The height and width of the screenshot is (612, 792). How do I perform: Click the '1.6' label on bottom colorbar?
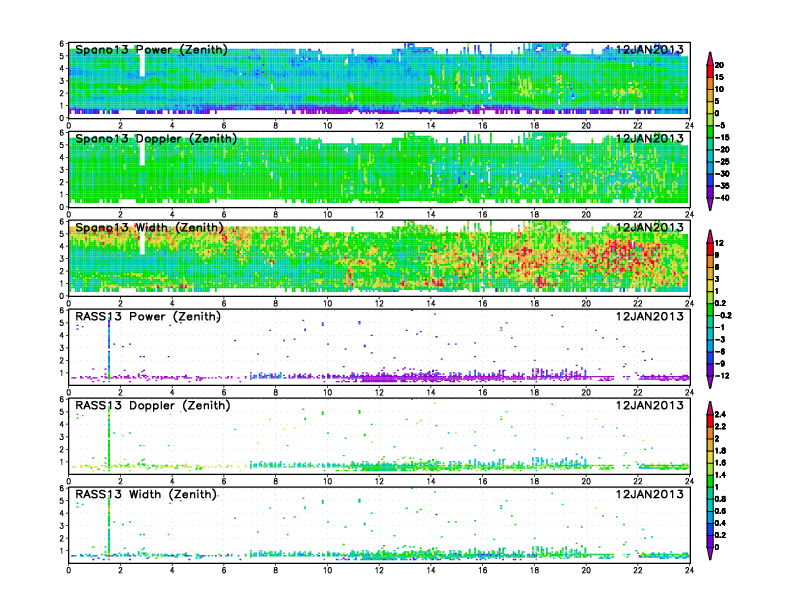(x=720, y=463)
